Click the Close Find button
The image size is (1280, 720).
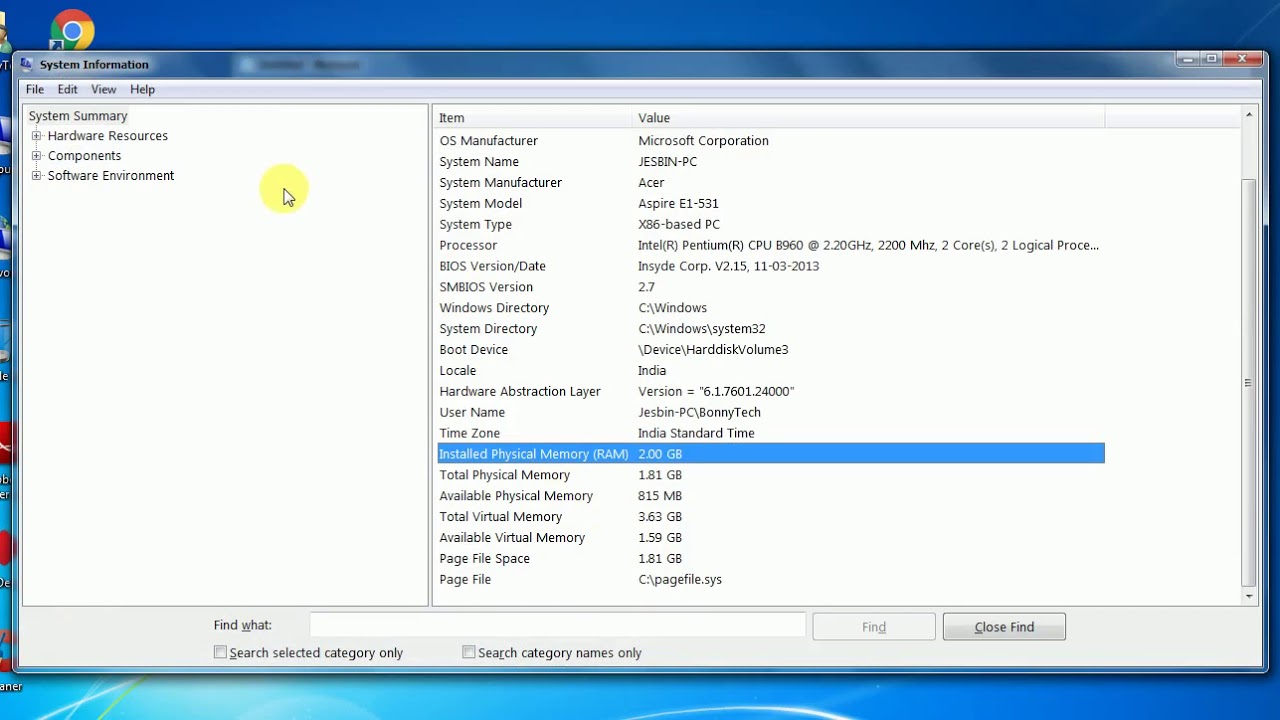(1004, 627)
